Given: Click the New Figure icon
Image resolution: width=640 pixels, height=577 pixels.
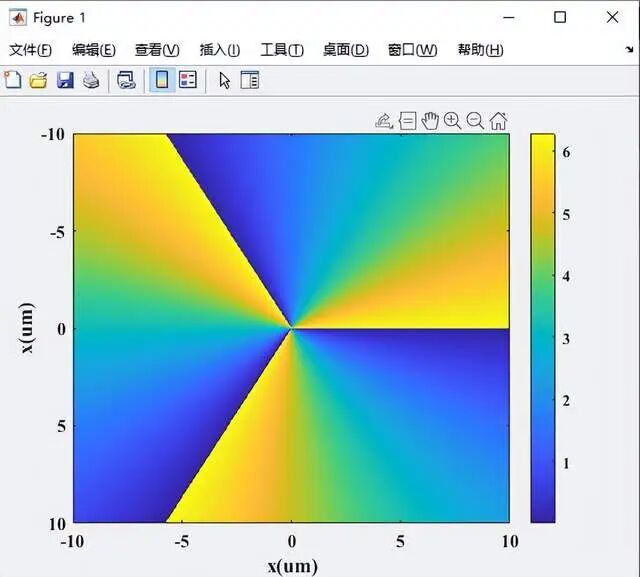Looking at the screenshot, I should pos(13,80).
